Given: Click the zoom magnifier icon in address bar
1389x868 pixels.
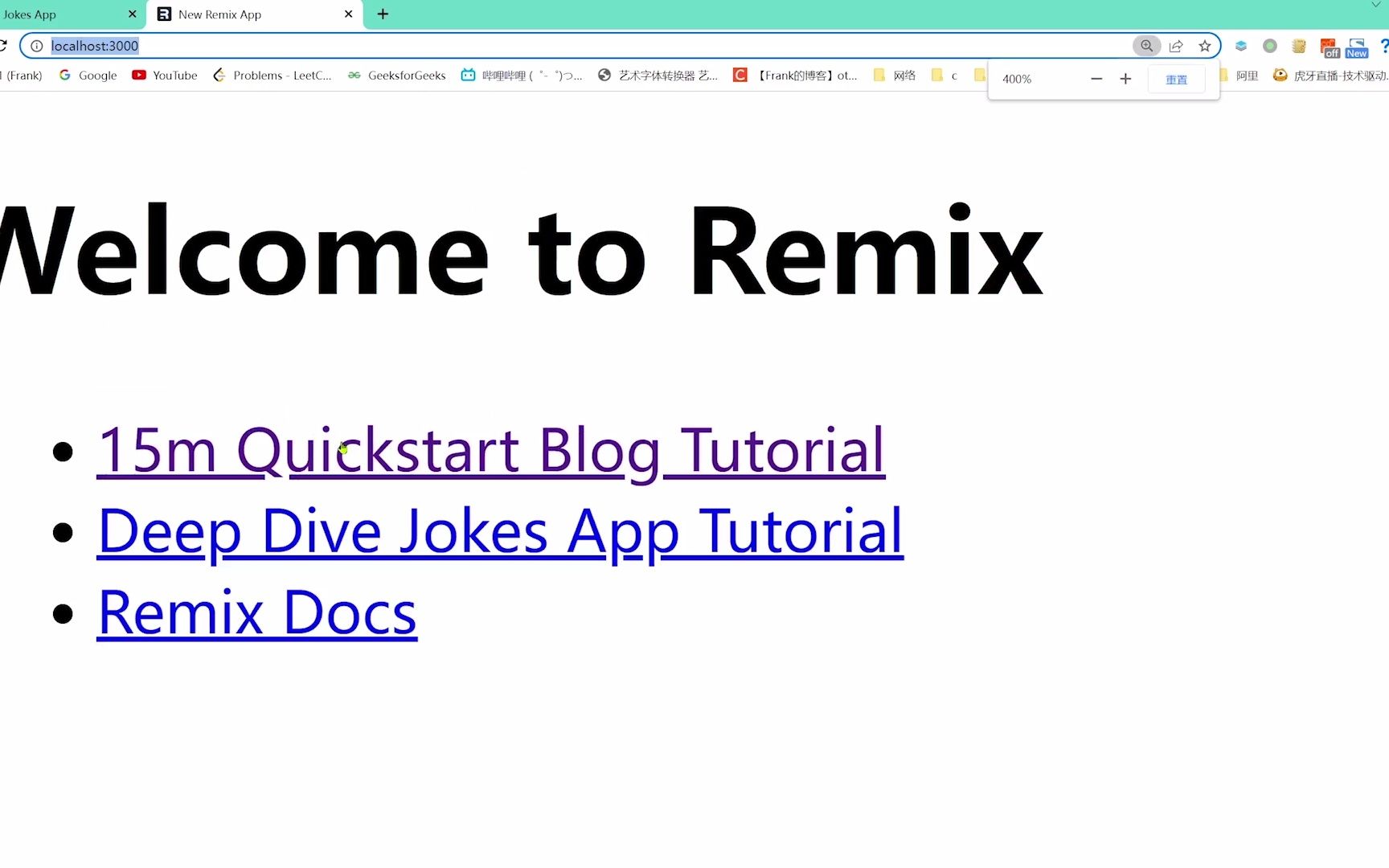Looking at the screenshot, I should [x=1146, y=46].
